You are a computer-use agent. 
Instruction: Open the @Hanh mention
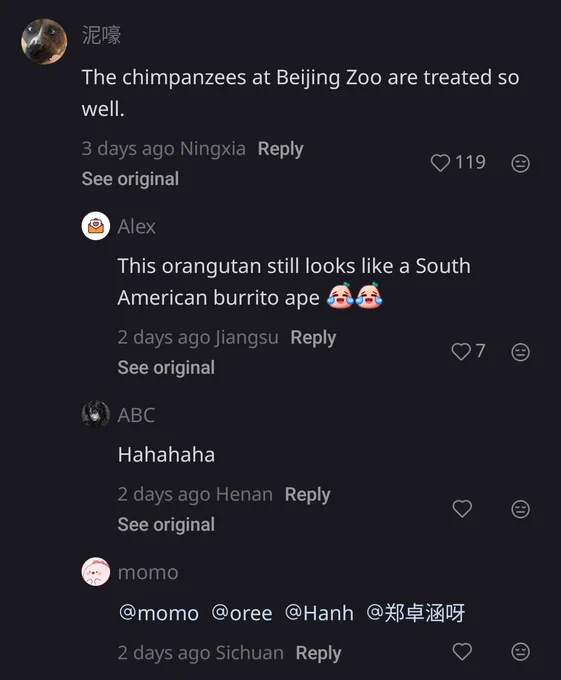coord(319,613)
